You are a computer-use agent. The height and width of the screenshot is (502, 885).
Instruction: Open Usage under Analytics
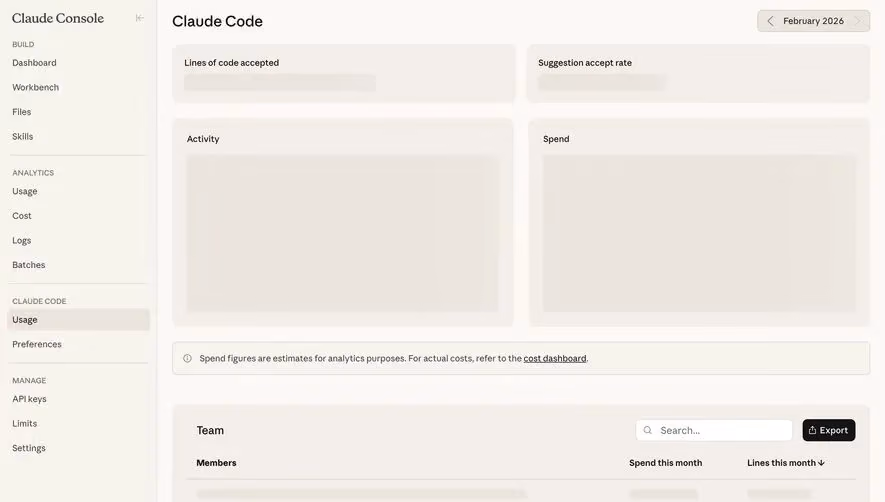tap(25, 191)
